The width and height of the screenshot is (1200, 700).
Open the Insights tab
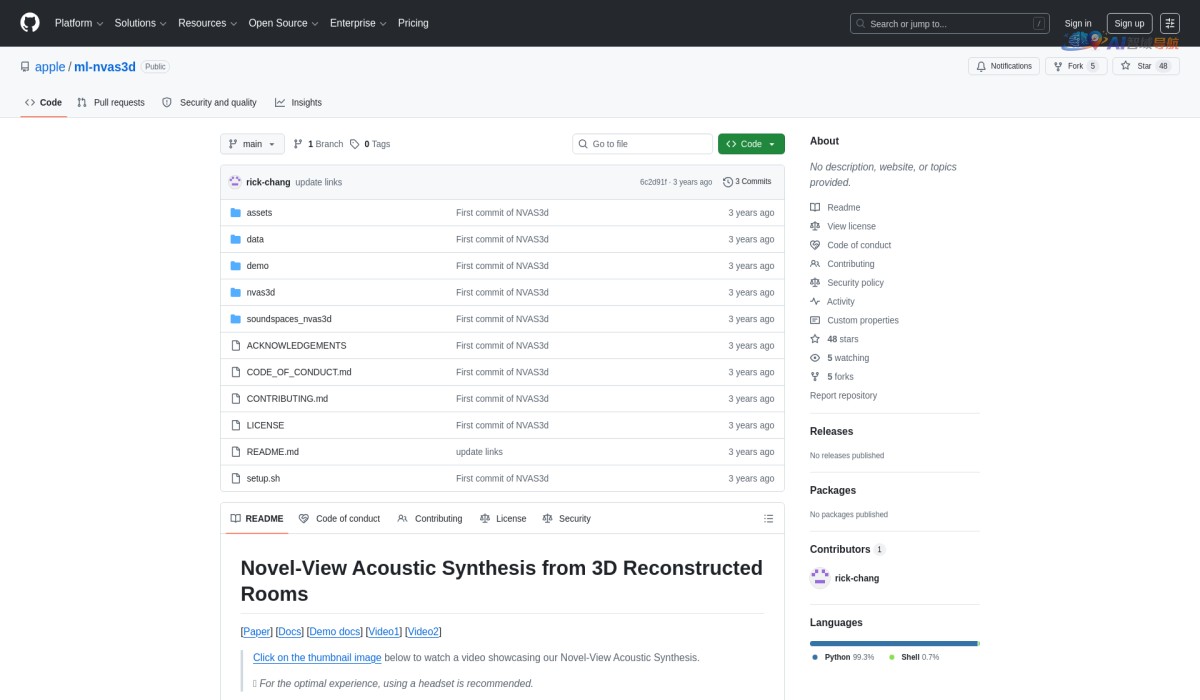pyautogui.click(x=298, y=102)
